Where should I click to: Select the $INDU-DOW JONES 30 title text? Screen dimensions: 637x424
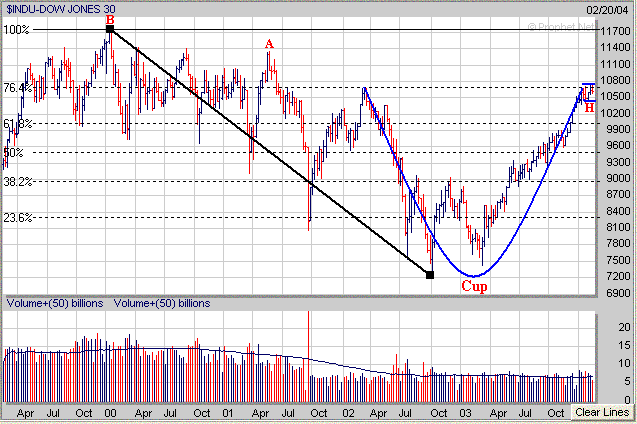click(x=61, y=9)
